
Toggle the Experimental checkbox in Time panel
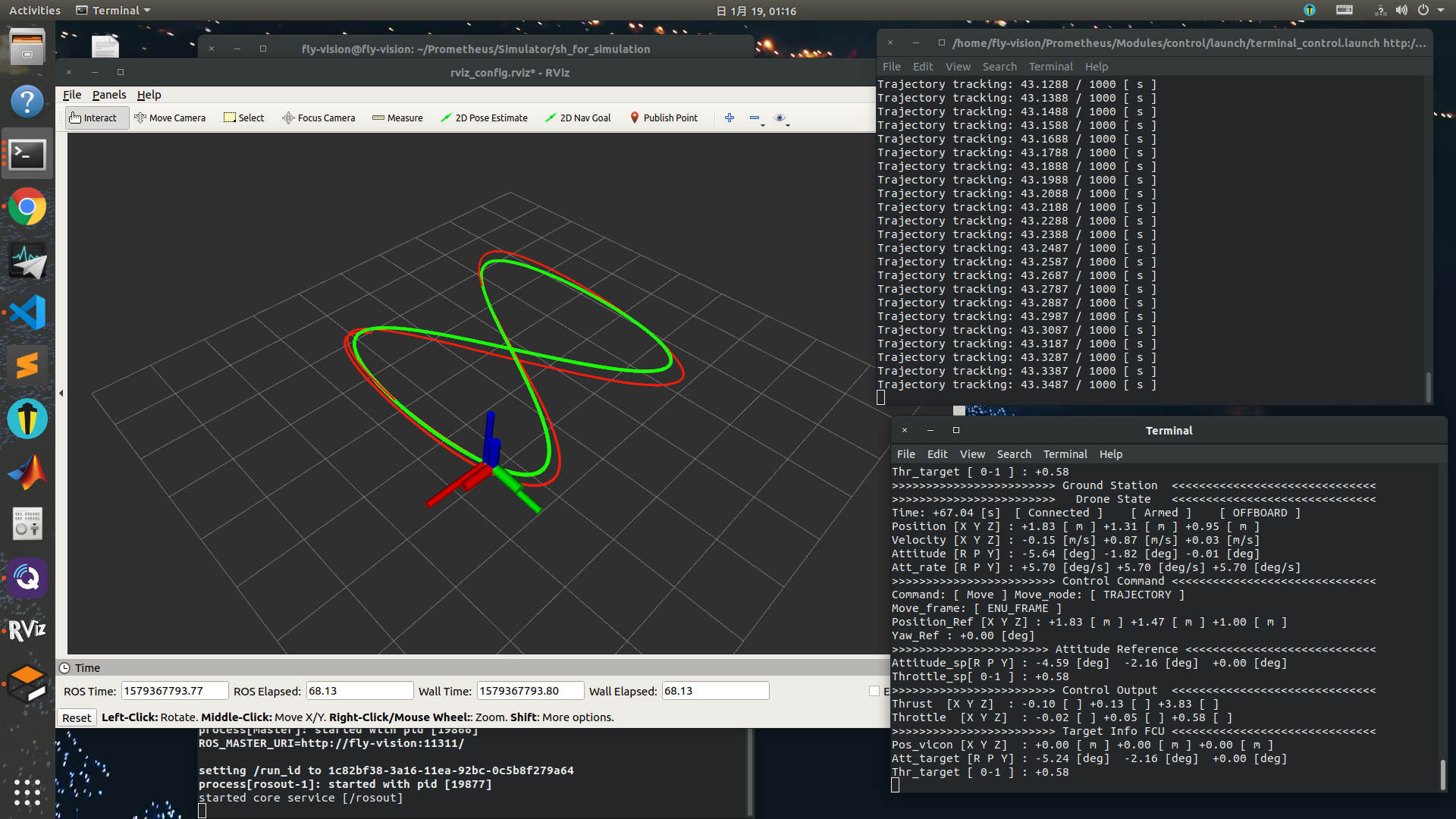(874, 691)
